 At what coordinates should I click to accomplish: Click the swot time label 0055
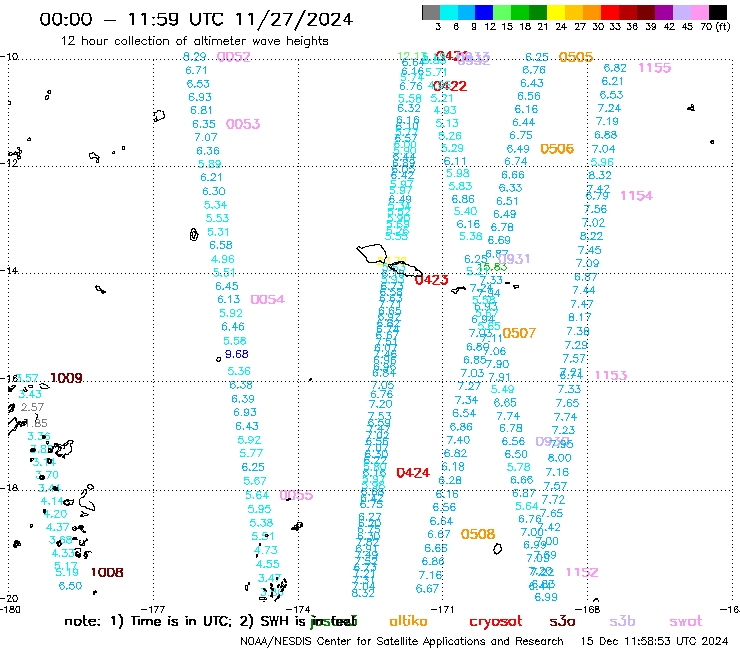coord(296,495)
